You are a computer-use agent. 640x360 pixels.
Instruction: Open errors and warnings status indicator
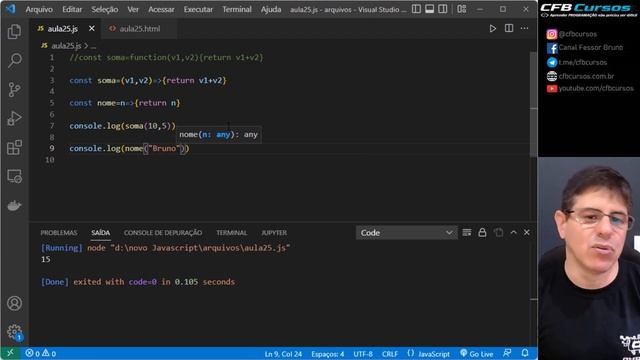coord(40,353)
